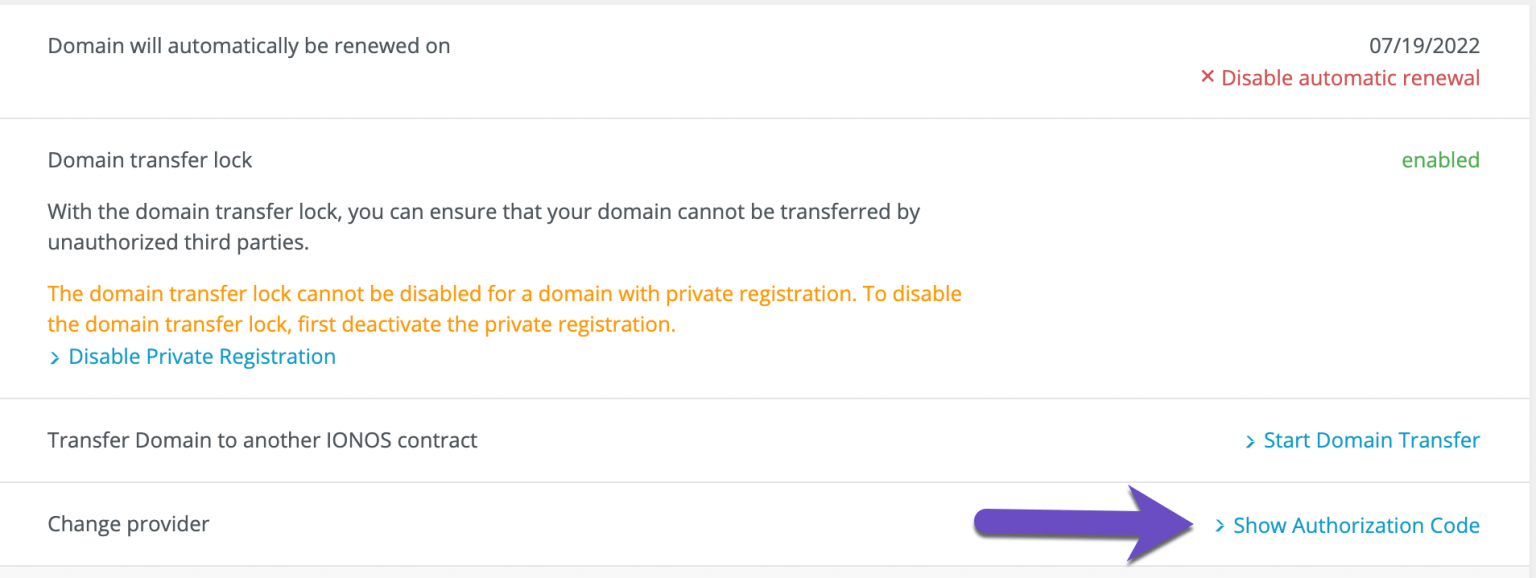This screenshot has height=578, width=1536.
Task: Select the Change provider heading
Action: 128,524
